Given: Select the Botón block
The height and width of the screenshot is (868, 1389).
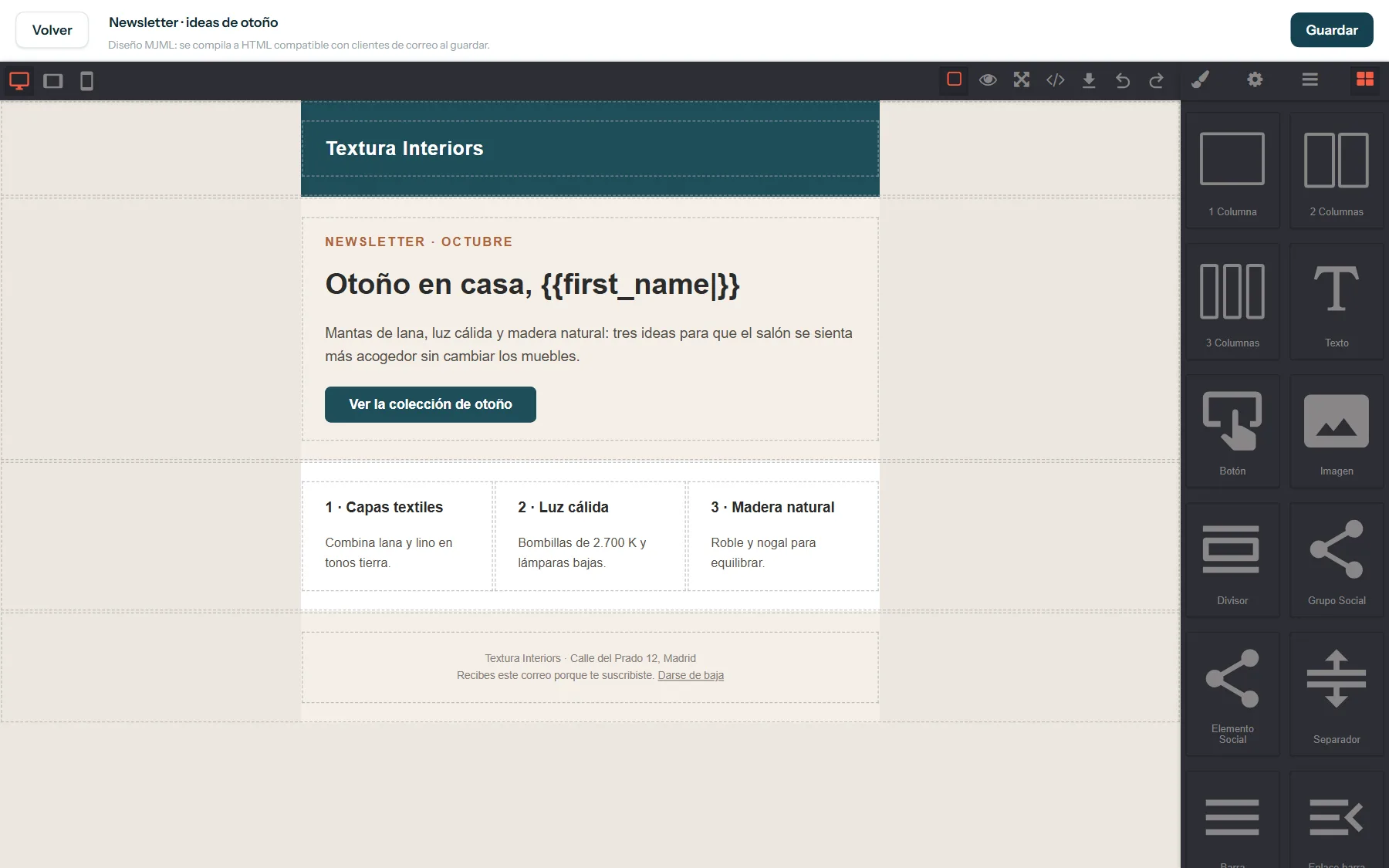Looking at the screenshot, I should (x=1232, y=431).
